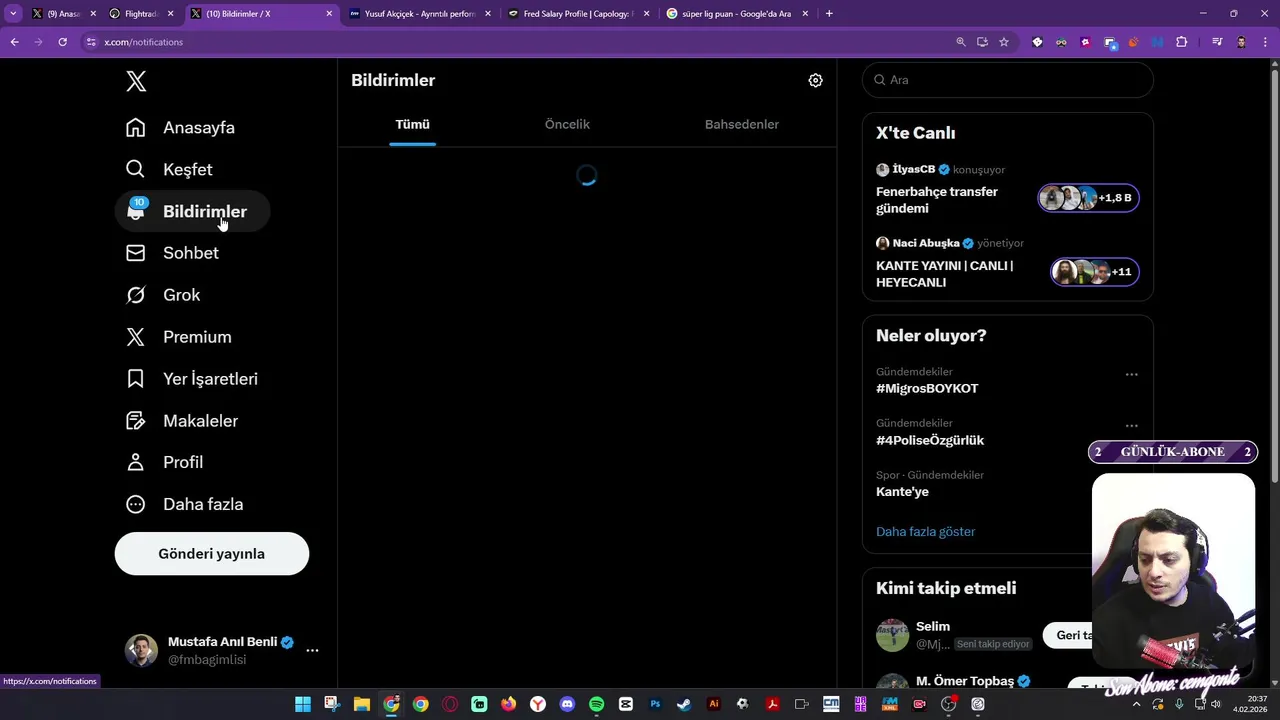Open KANTE YAYINI live space
The height and width of the screenshot is (720, 1280).
click(945, 274)
